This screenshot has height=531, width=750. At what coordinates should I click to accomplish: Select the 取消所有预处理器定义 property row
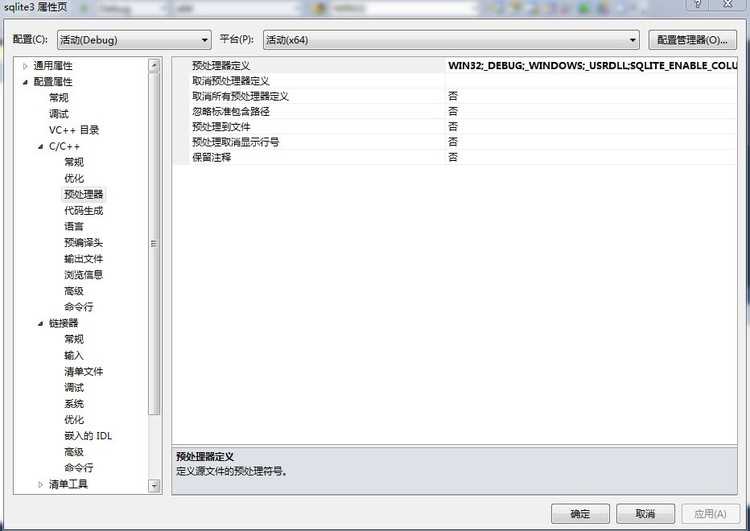tap(454, 96)
